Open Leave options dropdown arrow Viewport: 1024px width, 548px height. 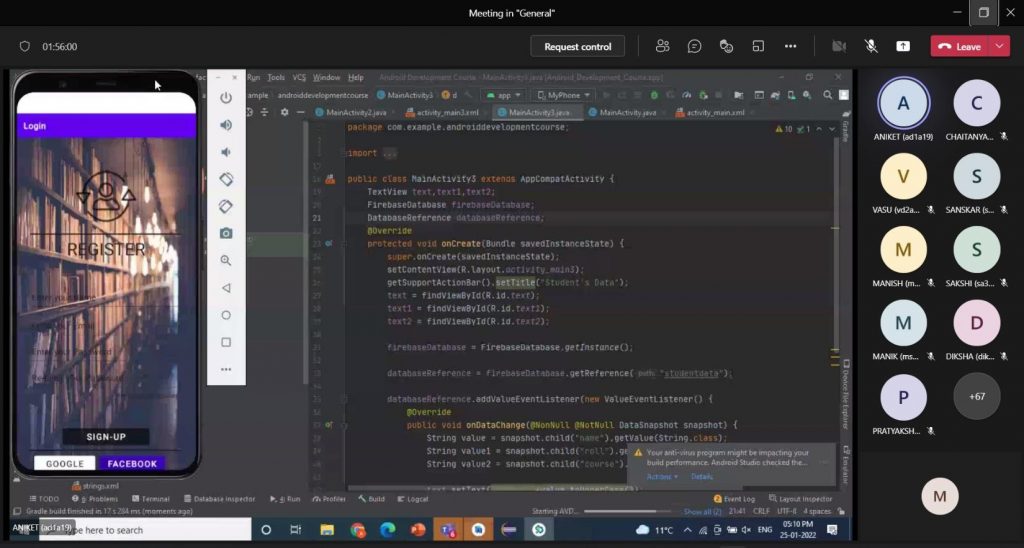(x=999, y=46)
